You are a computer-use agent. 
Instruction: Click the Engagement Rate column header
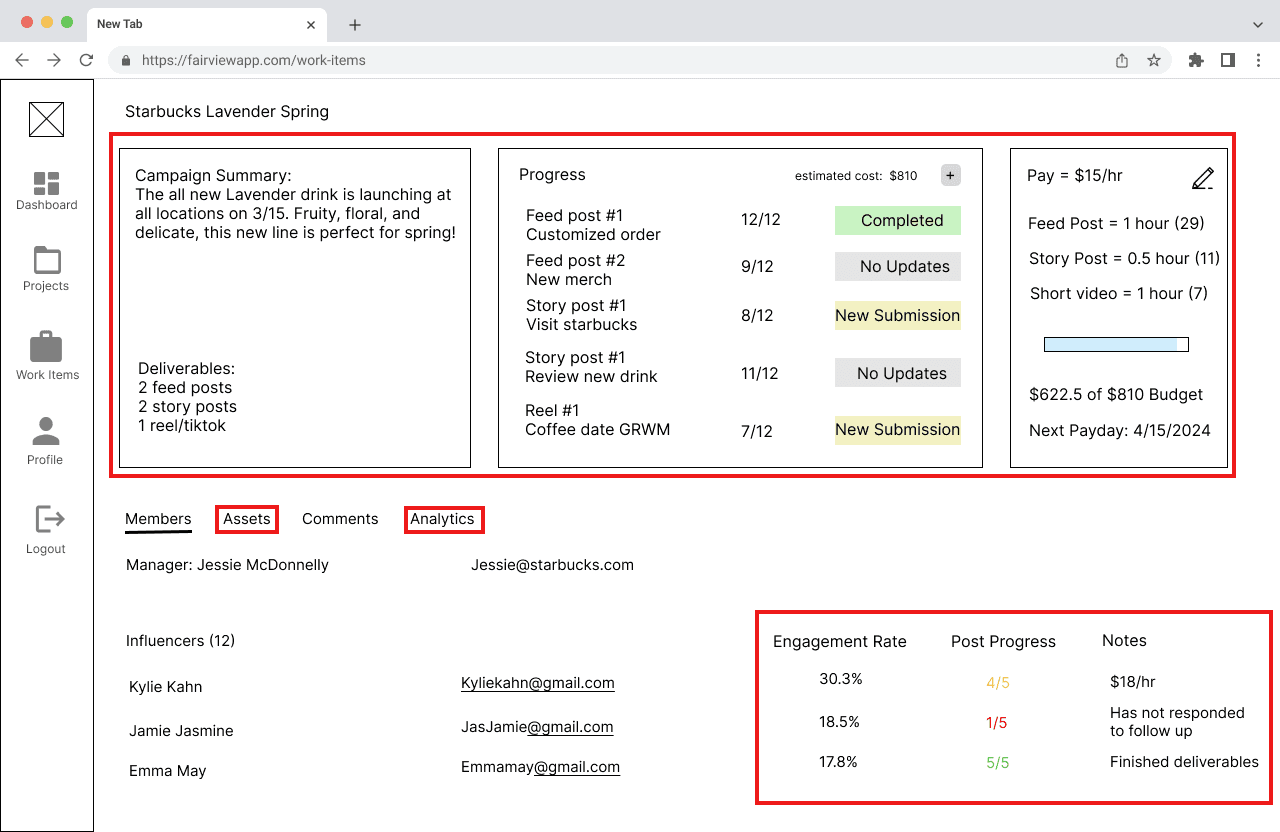click(840, 642)
